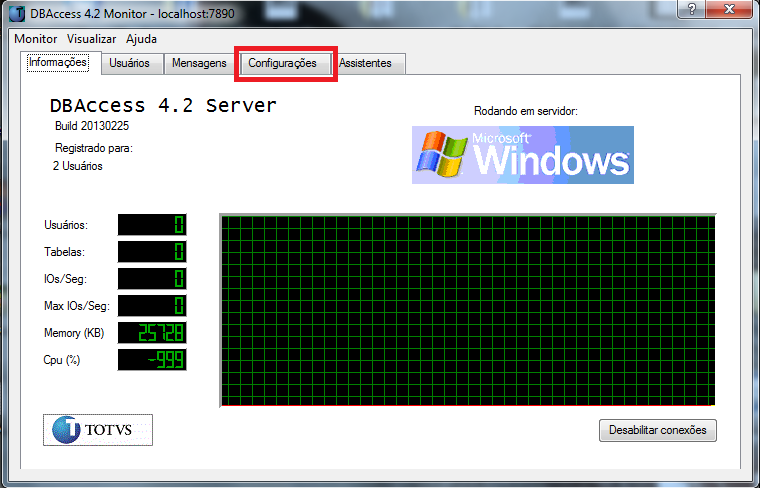Click the DBAccess title bar icon

click(17, 13)
